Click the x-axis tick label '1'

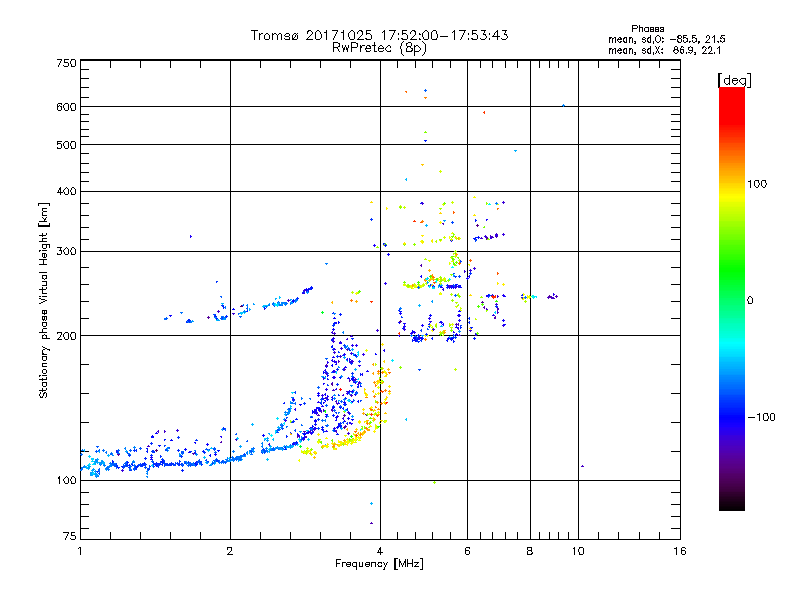[x=80, y=551]
